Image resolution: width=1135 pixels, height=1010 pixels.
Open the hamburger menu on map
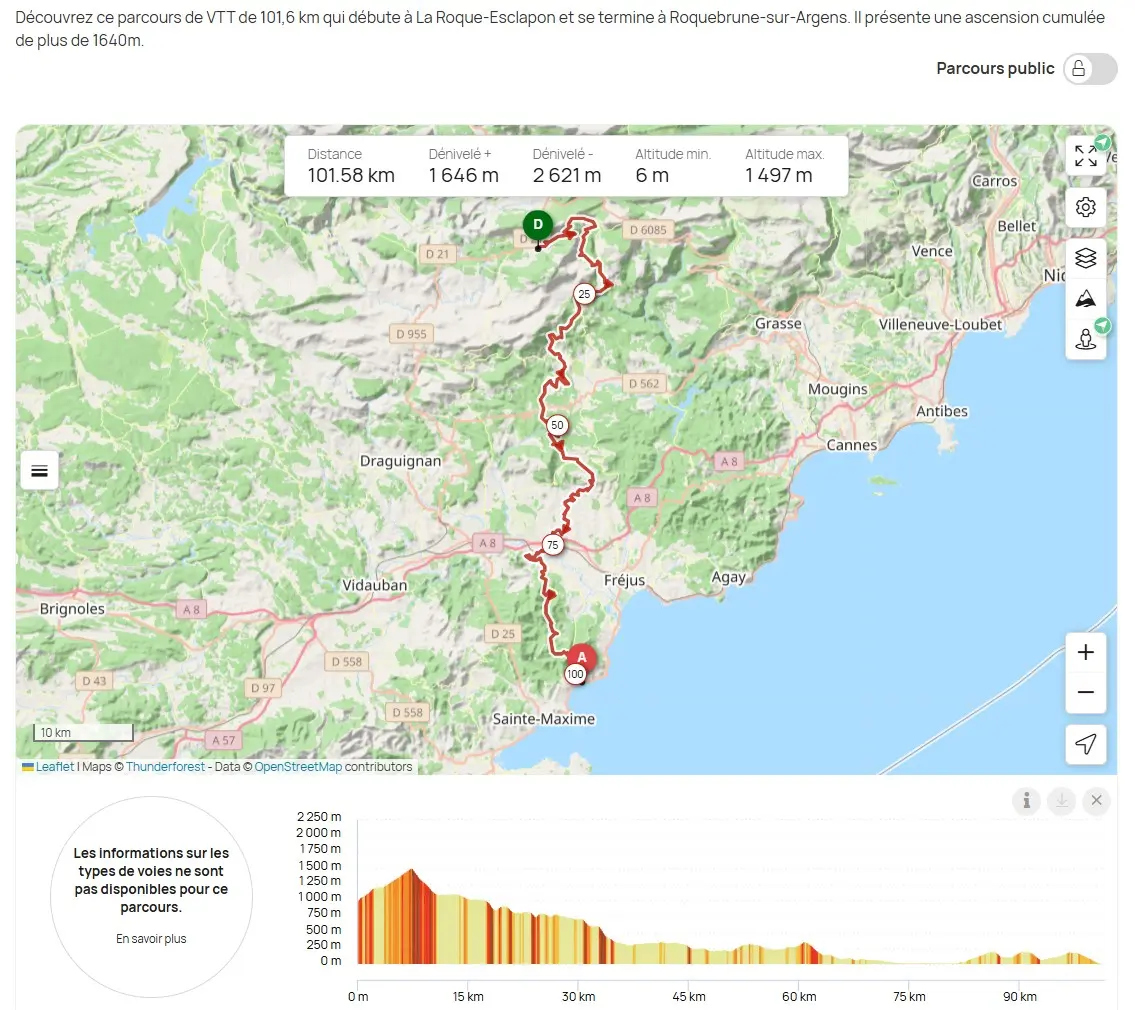coord(40,470)
